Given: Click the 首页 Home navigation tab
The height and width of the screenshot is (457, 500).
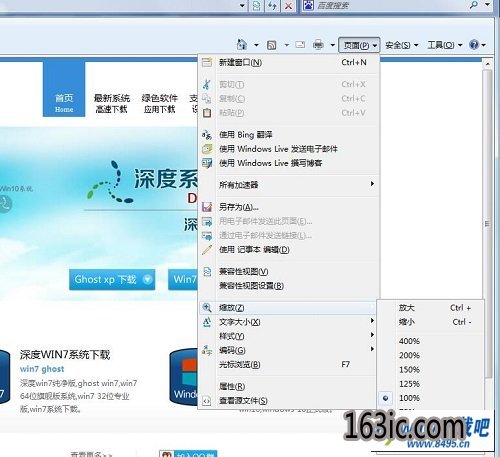Looking at the screenshot, I should pos(64,89).
